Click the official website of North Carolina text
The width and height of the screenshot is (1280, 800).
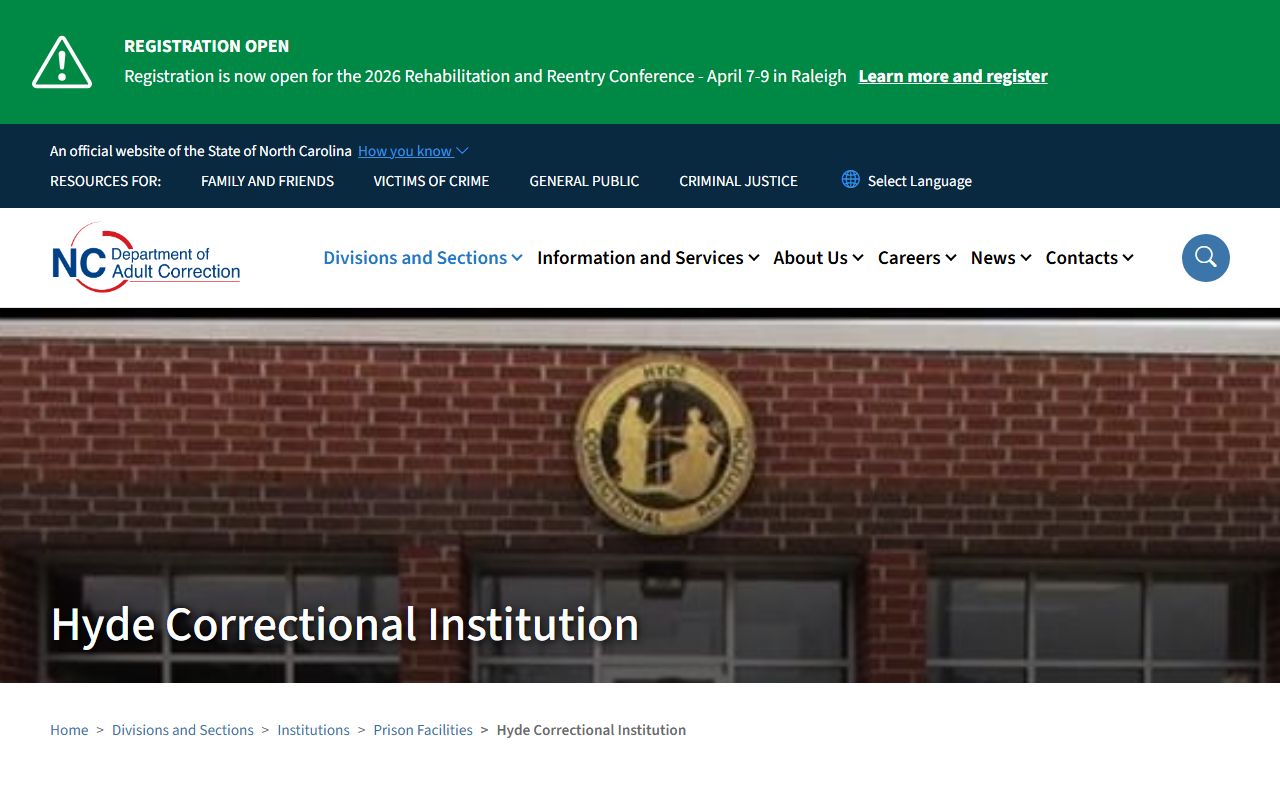point(201,151)
